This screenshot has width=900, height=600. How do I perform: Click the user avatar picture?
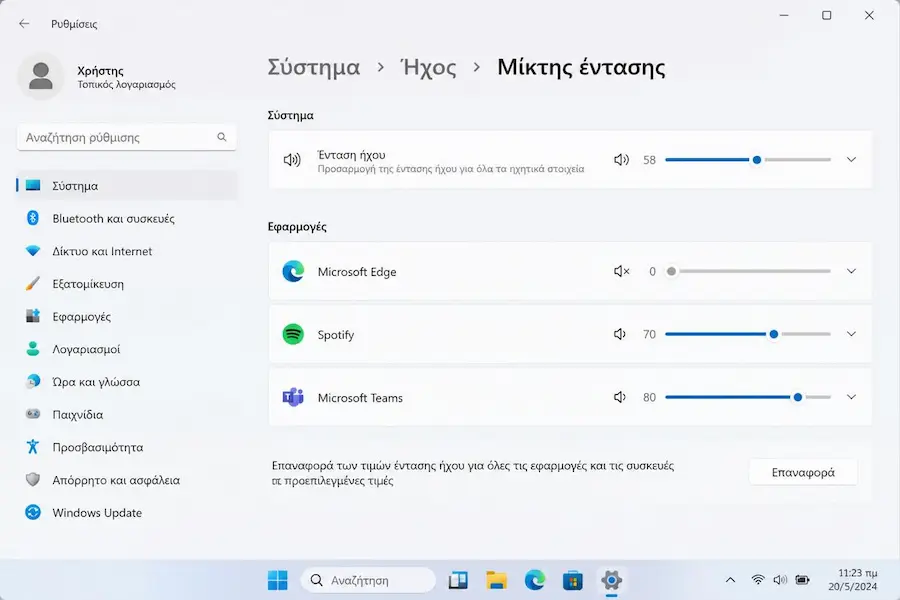click(41, 77)
